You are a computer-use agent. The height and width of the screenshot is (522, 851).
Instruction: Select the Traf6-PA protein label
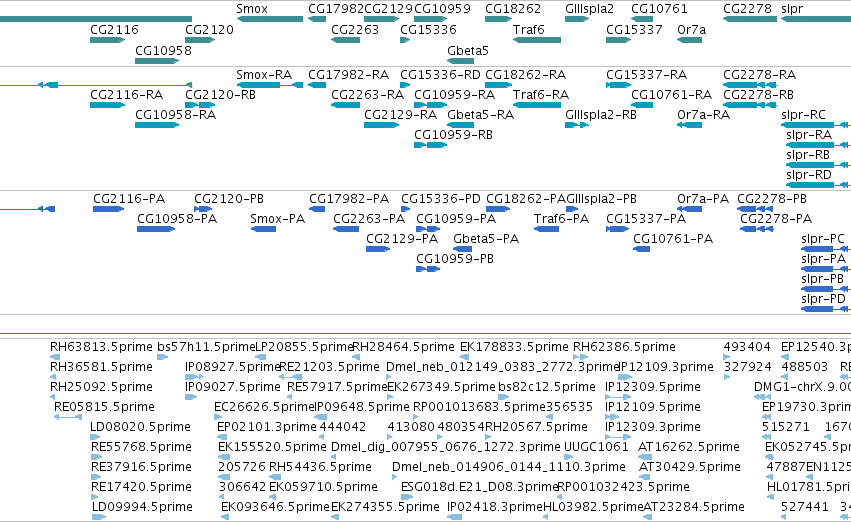point(561,219)
